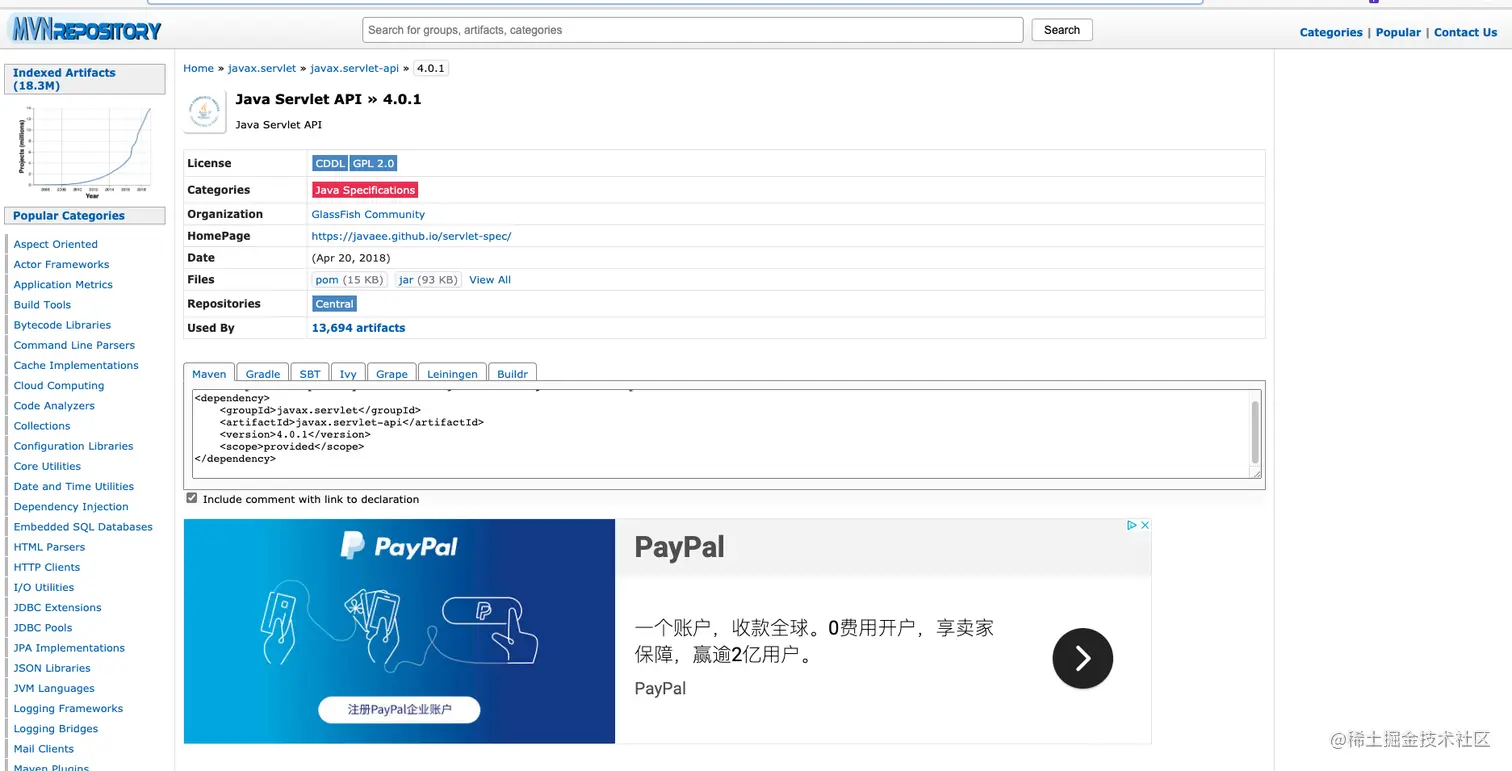Open the Actor Frameworks category
This screenshot has height=771, width=1512.
tap(61, 264)
